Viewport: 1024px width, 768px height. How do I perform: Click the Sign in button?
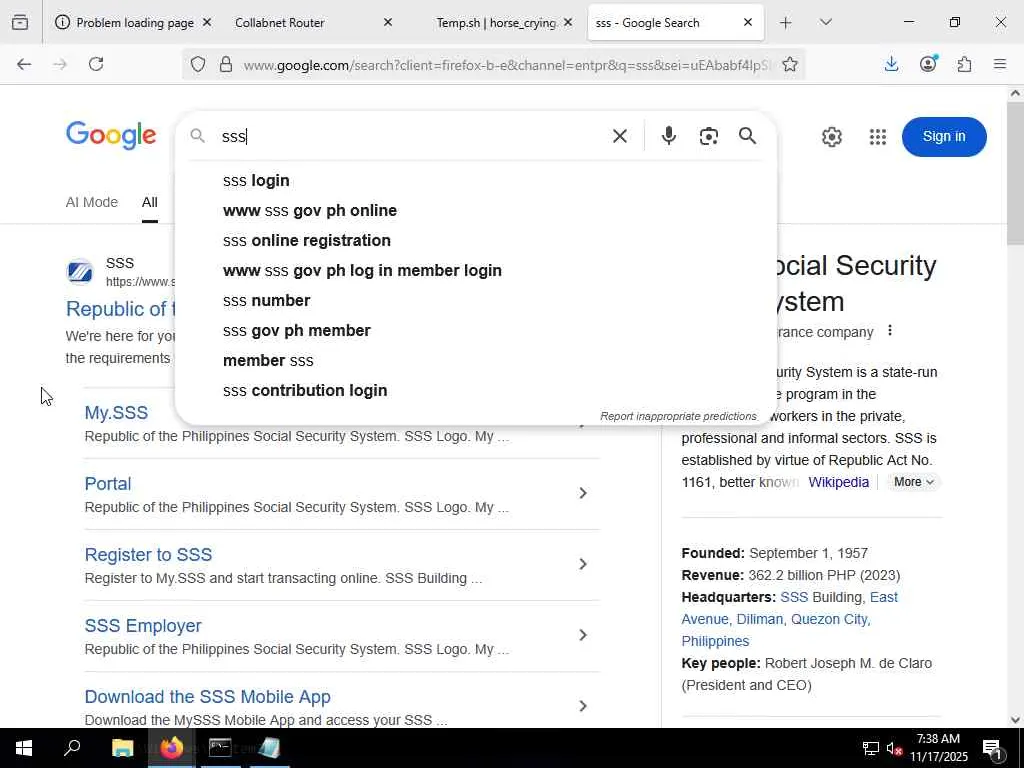pyautogui.click(x=944, y=136)
